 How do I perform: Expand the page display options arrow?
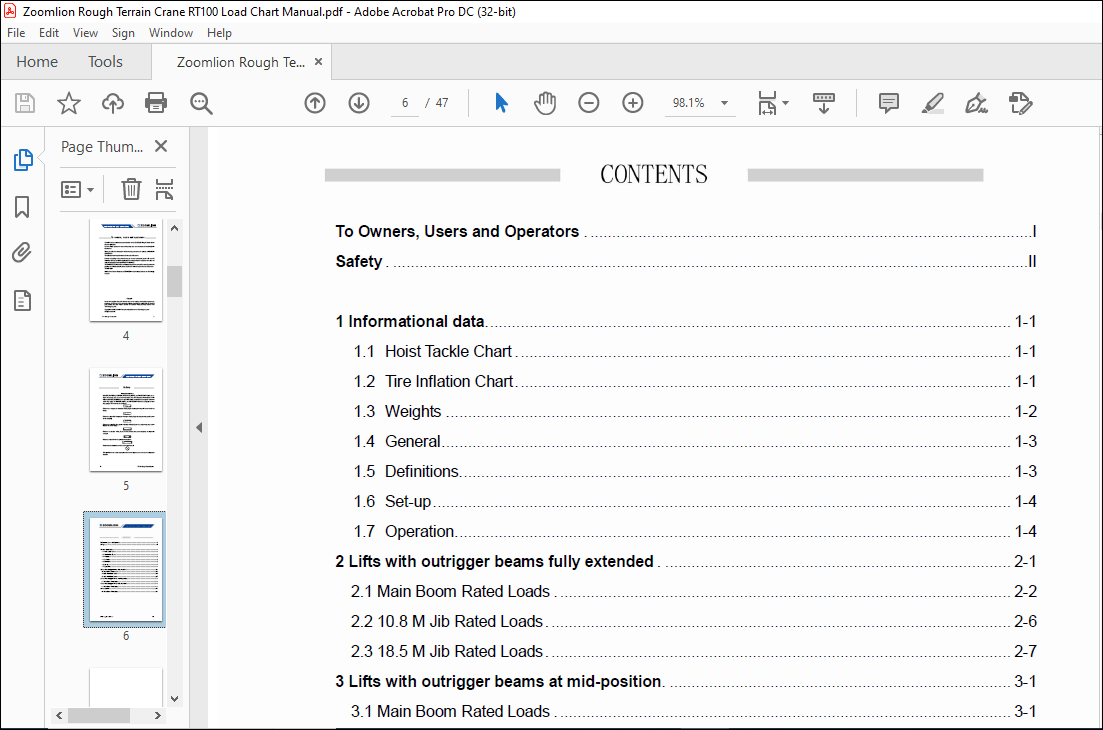point(784,102)
